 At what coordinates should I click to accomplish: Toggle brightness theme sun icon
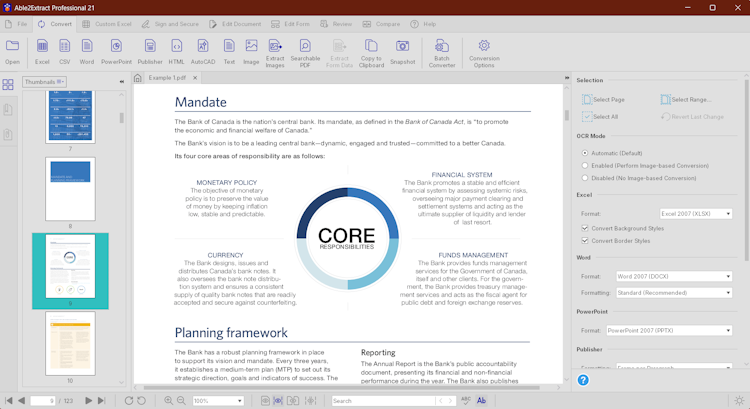(739, 401)
